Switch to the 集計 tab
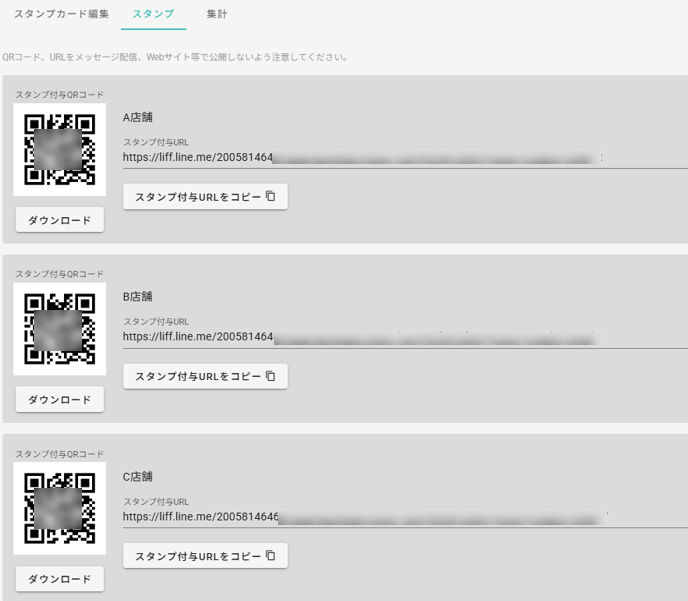Image resolution: width=688 pixels, height=601 pixels. (217, 14)
